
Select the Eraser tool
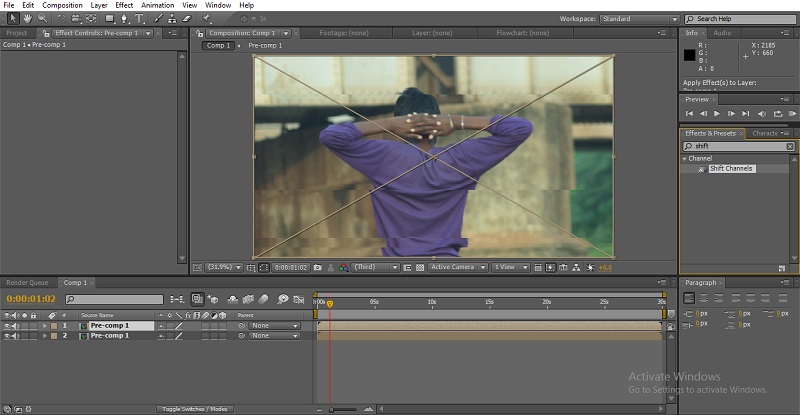(x=186, y=19)
